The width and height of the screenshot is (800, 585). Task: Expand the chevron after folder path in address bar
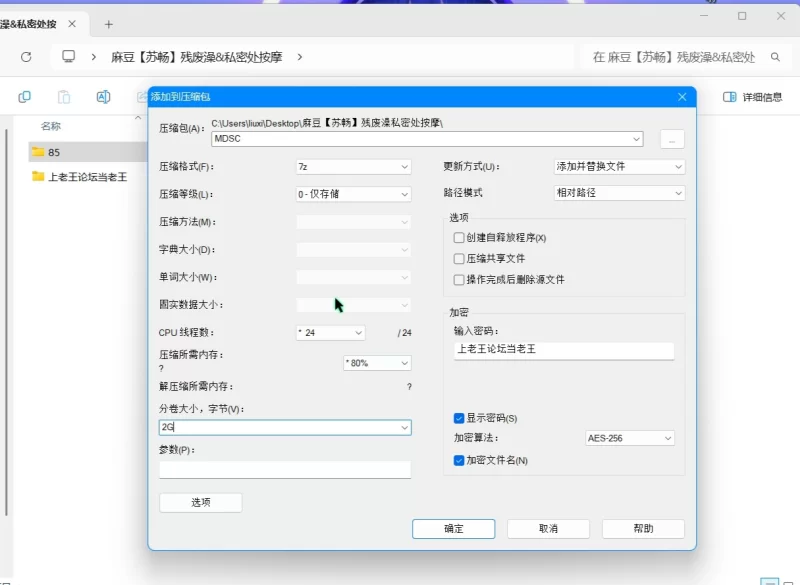[x=299, y=57]
